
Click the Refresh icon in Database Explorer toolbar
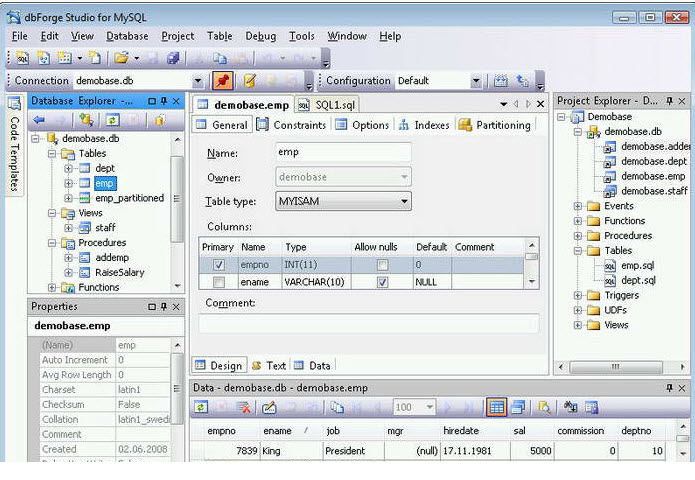pos(112,120)
